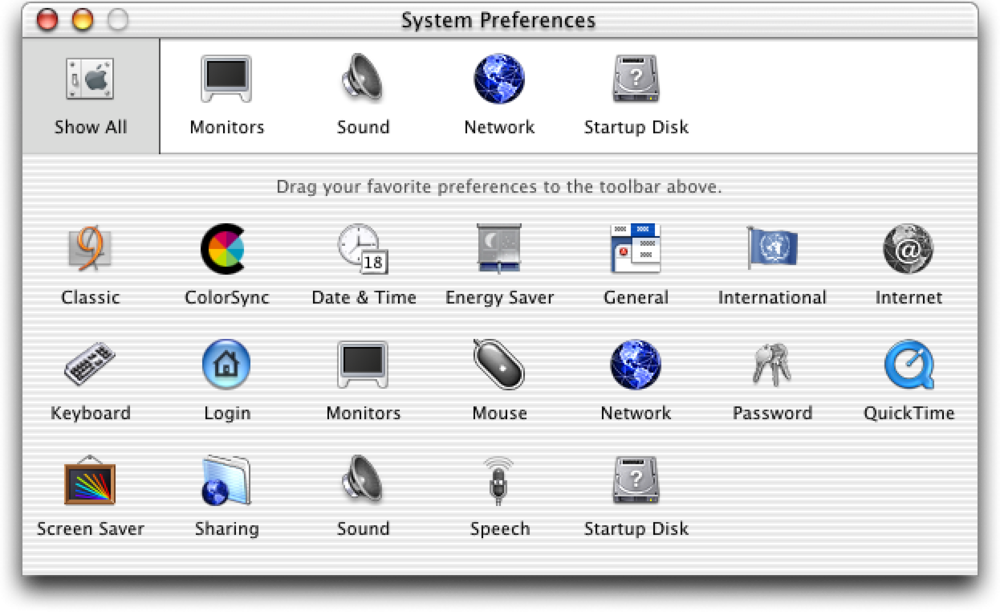Open the International flag icon
Viewport: 1000px width, 612px height.
click(x=772, y=248)
